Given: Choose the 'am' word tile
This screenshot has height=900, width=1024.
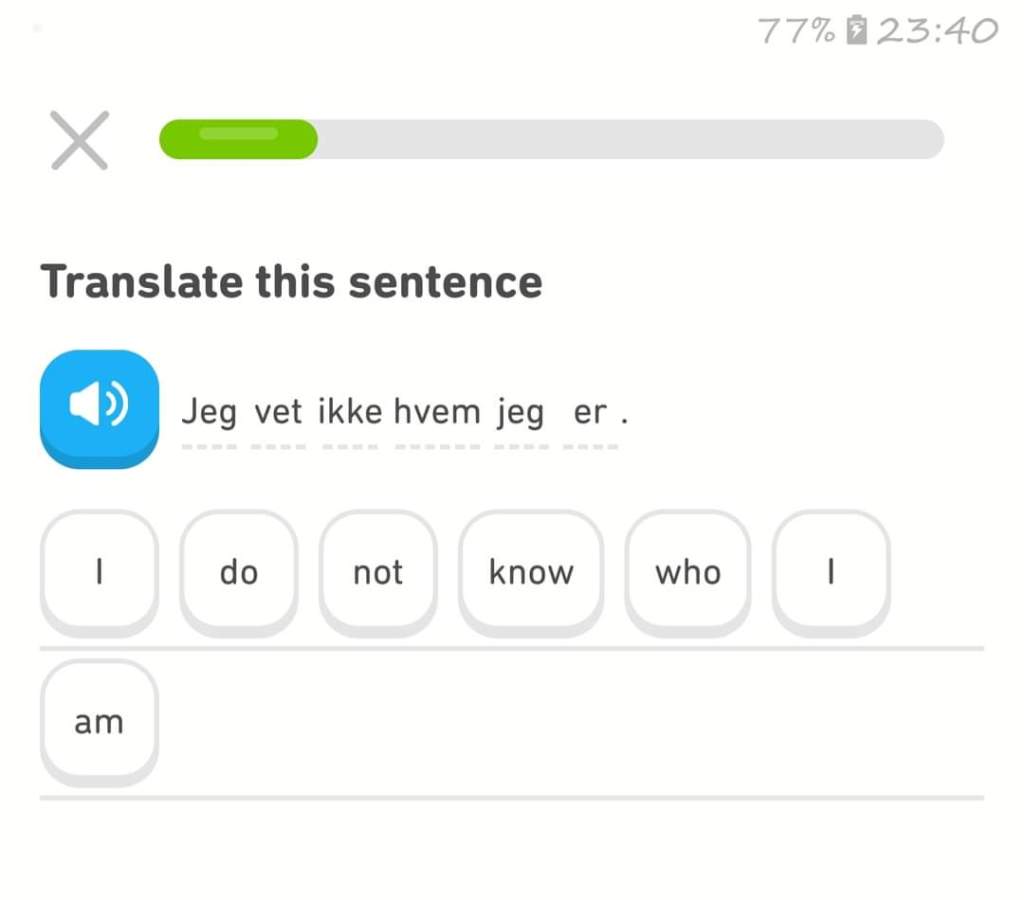Looking at the screenshot, I should (99, 722).
